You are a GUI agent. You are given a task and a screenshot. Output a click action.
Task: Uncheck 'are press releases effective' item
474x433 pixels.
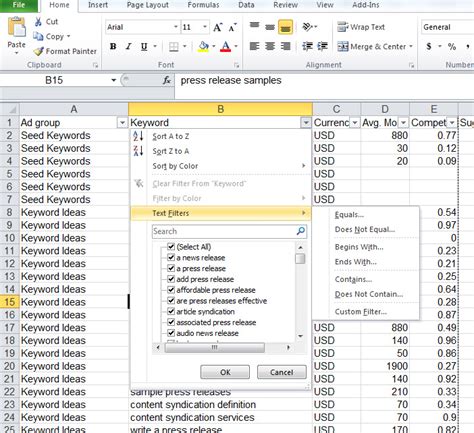[x=171, y=301]
